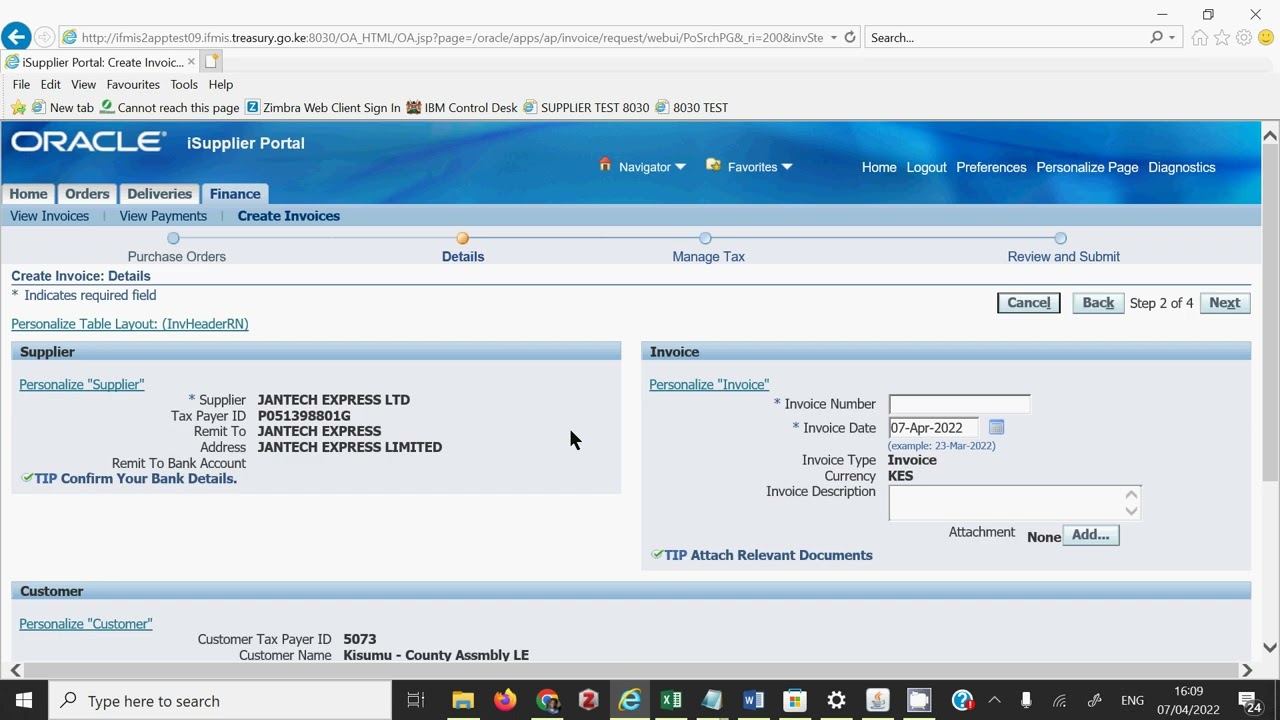Go to View Payments subtab
Viewport: 1280px width, 720px height.
tap(163, 216)
